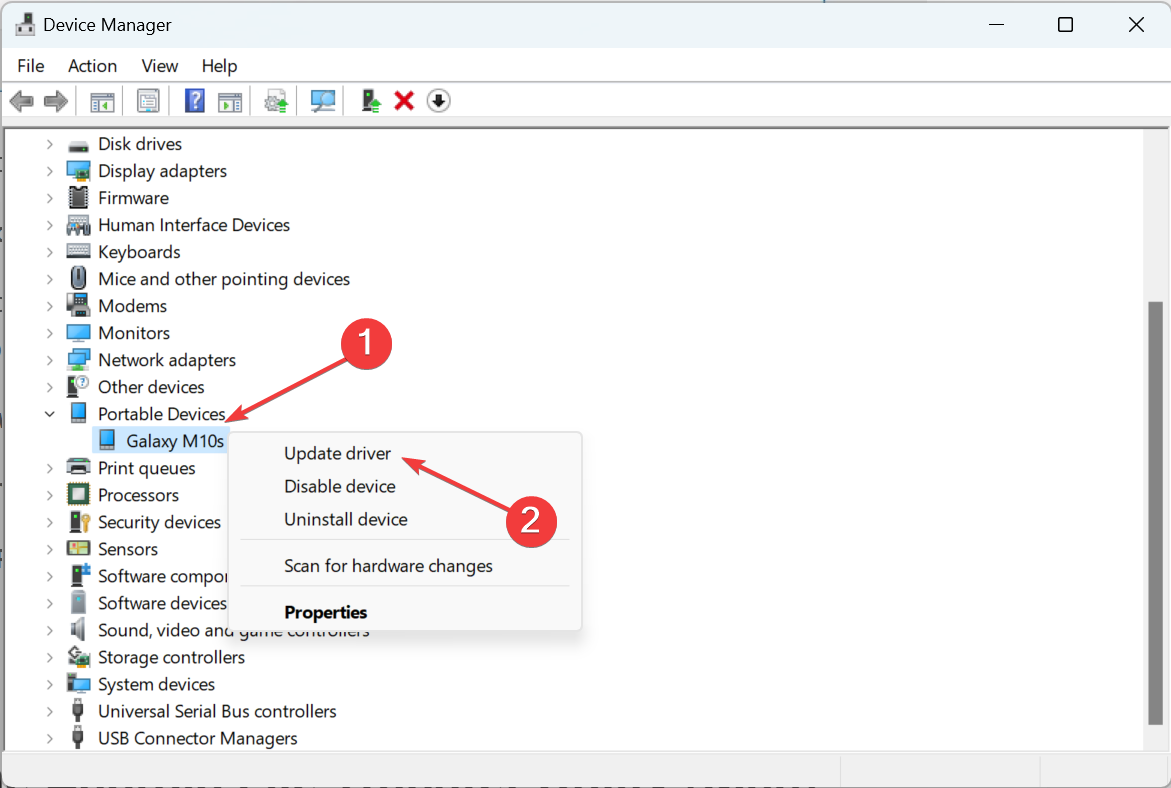The height and width of the screenshot is (788, 1171).
Task: Click the Properties sheet toolbar icon
Action: tap(148, 101)
